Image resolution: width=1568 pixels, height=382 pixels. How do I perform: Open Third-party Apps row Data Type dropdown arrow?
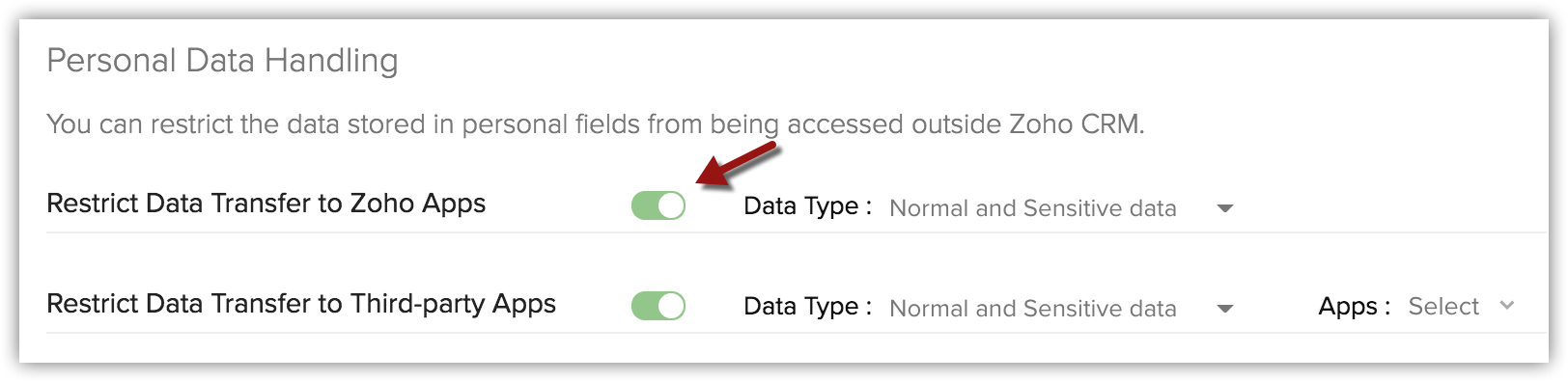tap(1225, 309)
